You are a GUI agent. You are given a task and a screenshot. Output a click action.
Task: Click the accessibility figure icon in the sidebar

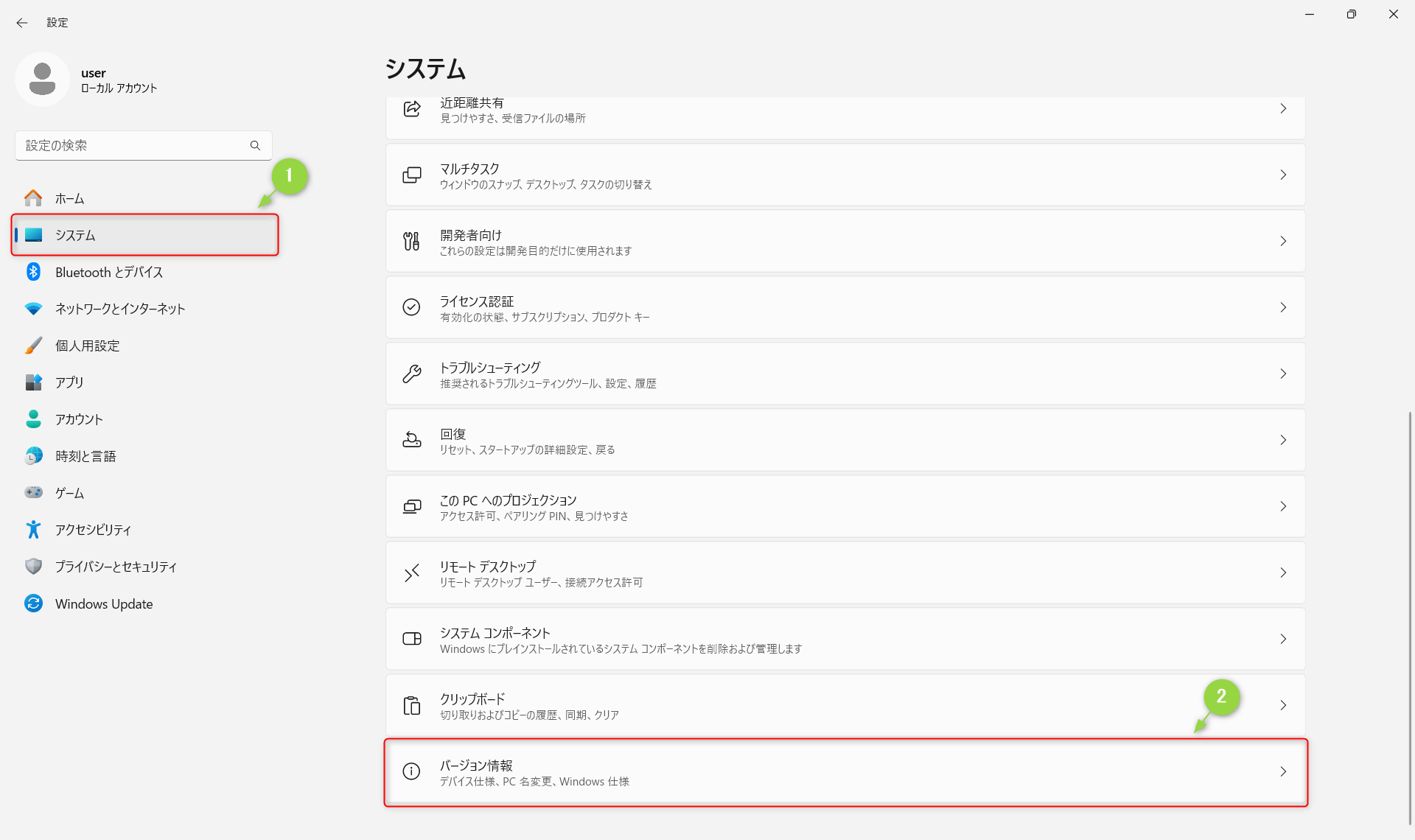33,530
